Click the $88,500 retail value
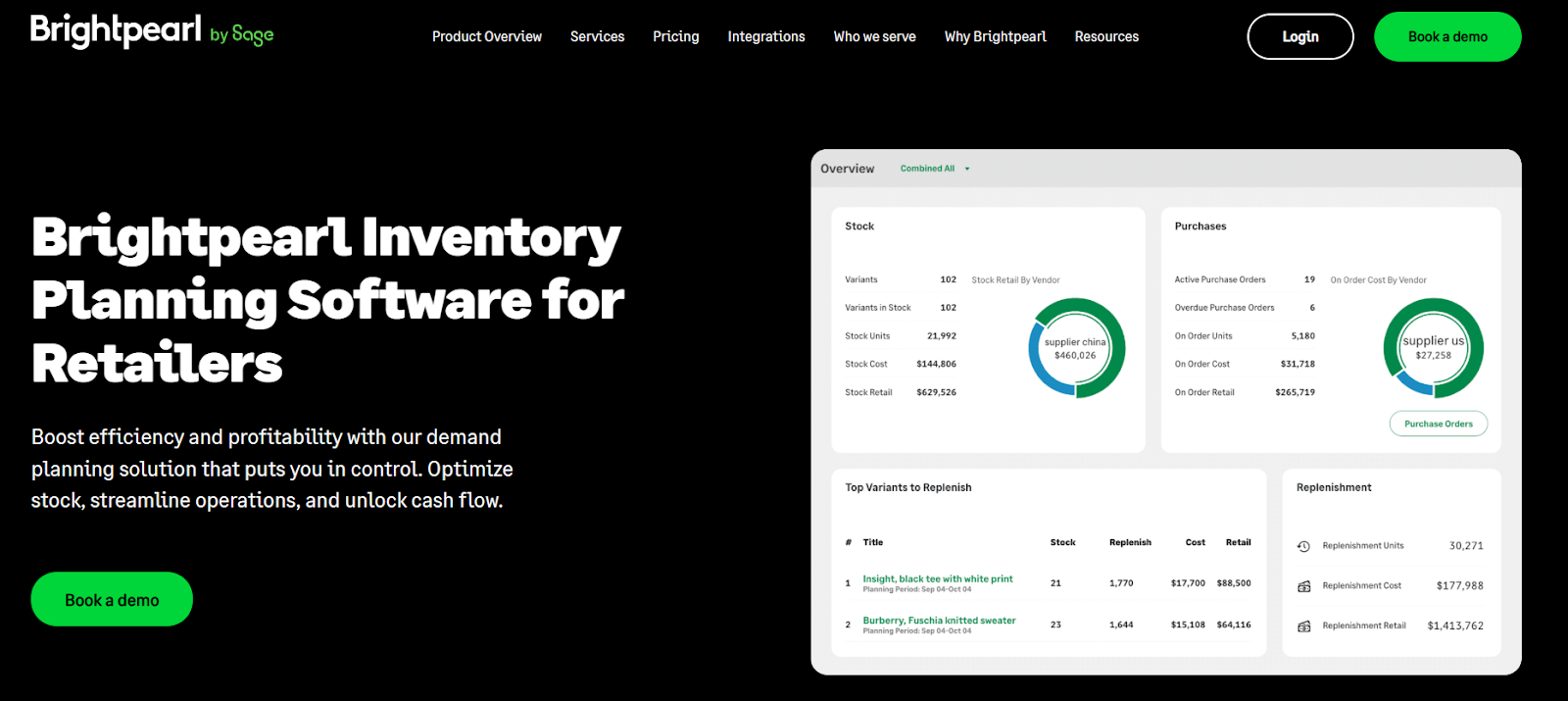 pos(1234,583)
